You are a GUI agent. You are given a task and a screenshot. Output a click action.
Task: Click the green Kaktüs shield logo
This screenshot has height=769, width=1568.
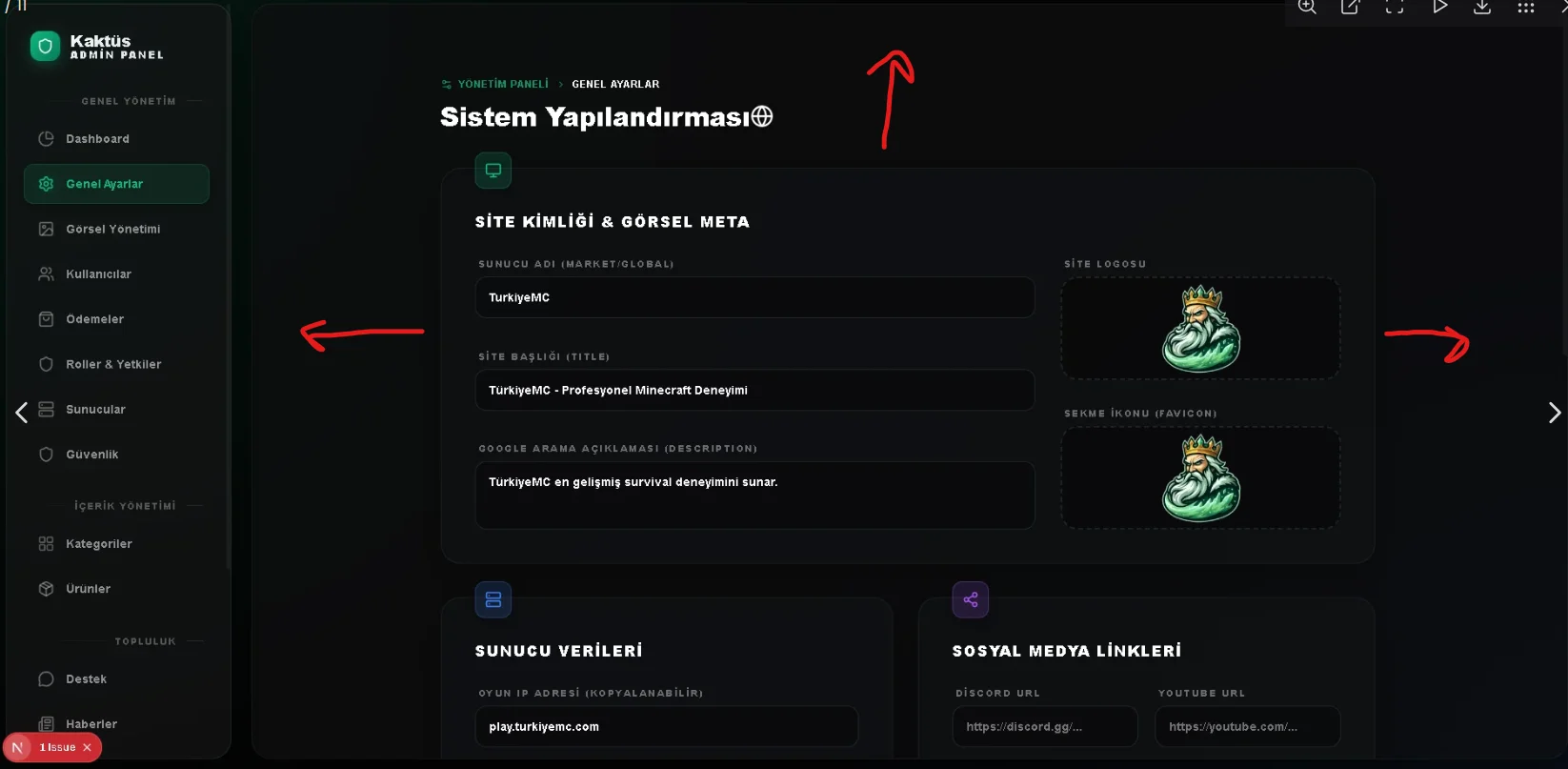pyautogui.click(x=45, y=46)
